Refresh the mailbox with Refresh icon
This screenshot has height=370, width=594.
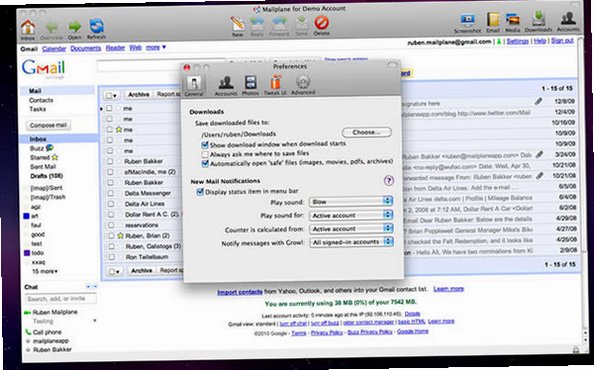pos(96,27)
